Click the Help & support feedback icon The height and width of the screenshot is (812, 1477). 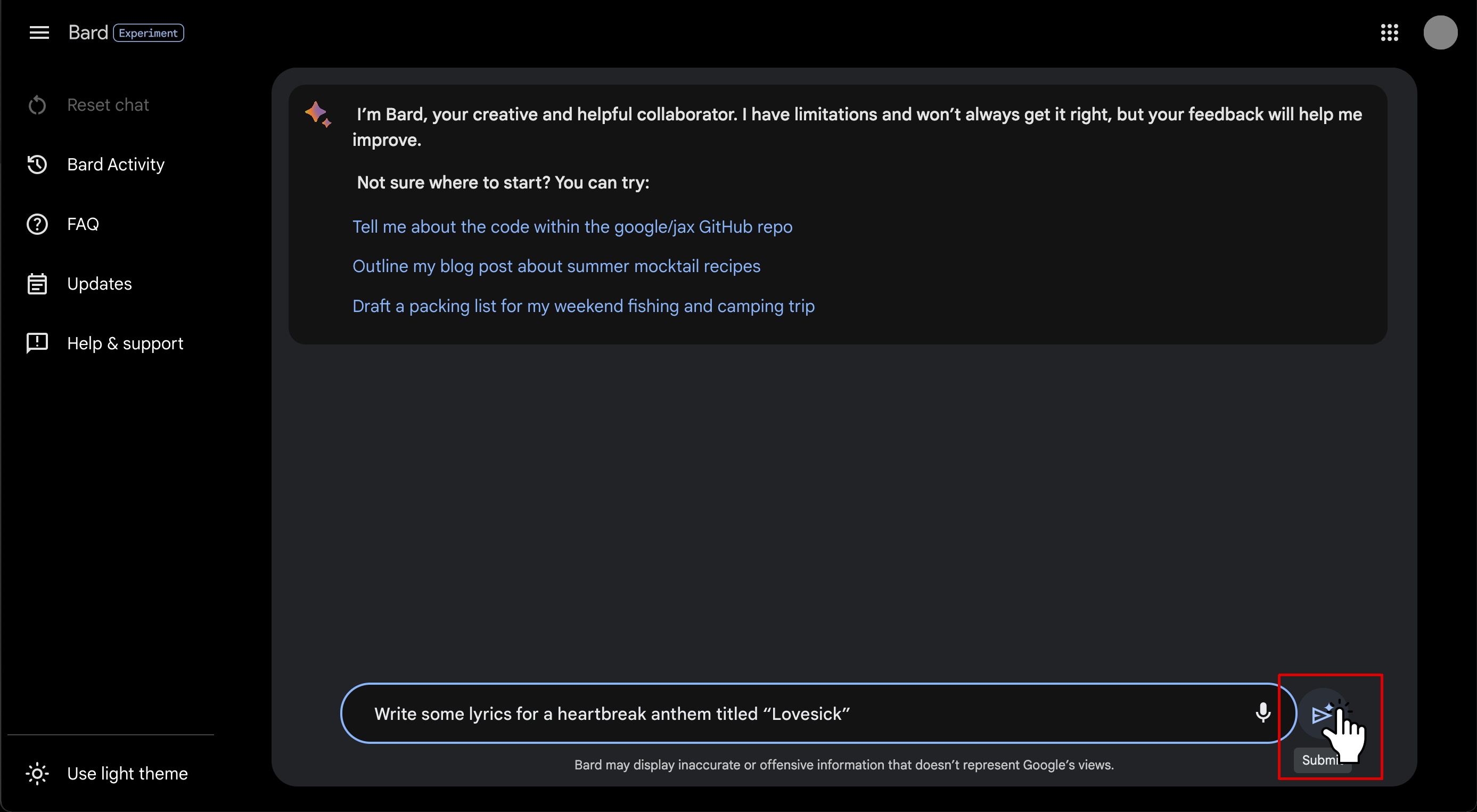tap(37, 343)
